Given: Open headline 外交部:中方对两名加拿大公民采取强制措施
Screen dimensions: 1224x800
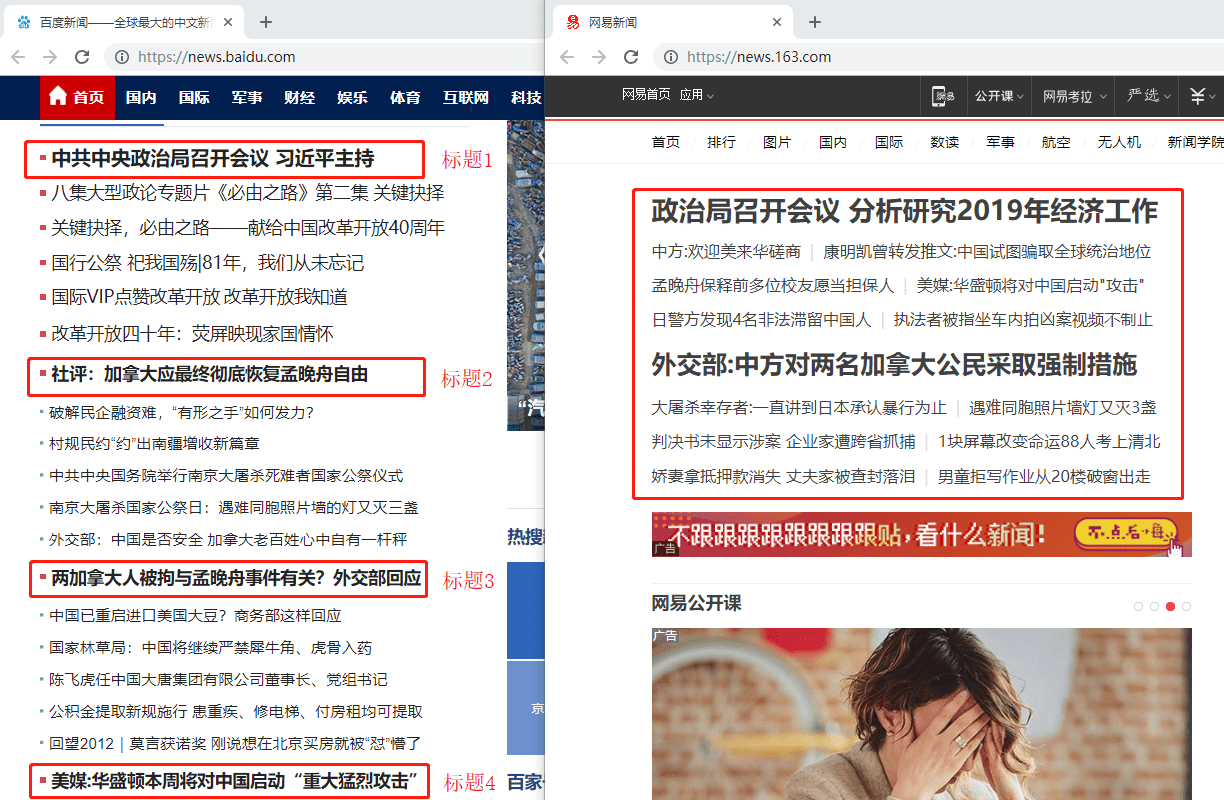Looking at the screenshot, I should click(x=894, y=364).
